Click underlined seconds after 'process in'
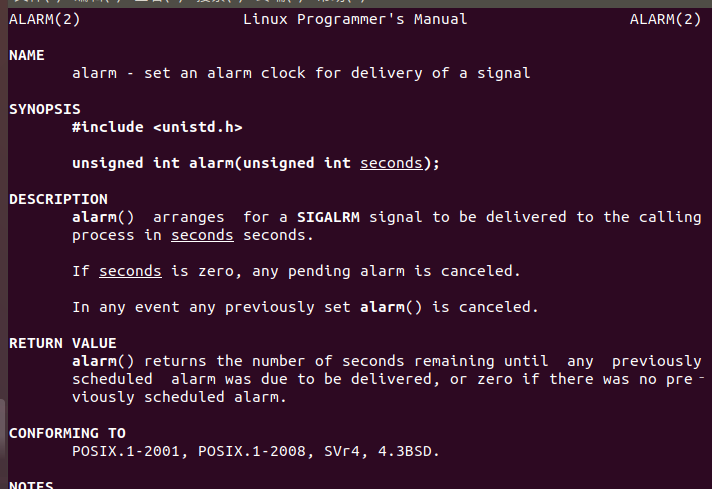 [x=202, y=235]
